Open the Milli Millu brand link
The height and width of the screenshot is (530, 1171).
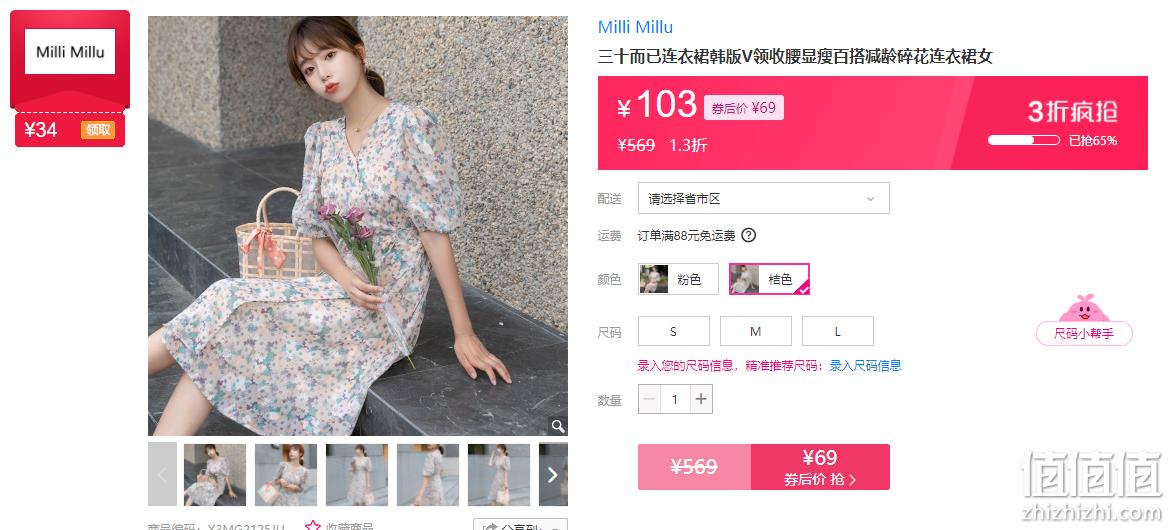tap(636, 27)
